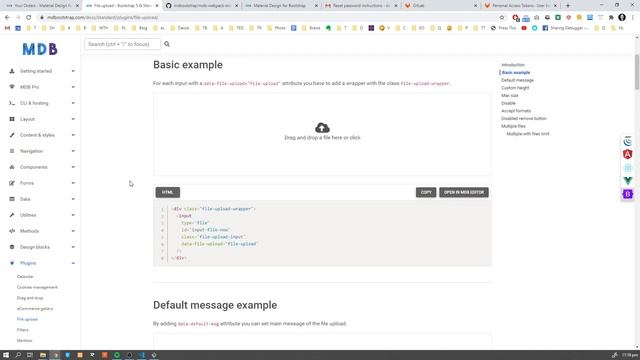Jump to Introduction in contents
This screenshot has height=360, width=640.
pos(513,65)
